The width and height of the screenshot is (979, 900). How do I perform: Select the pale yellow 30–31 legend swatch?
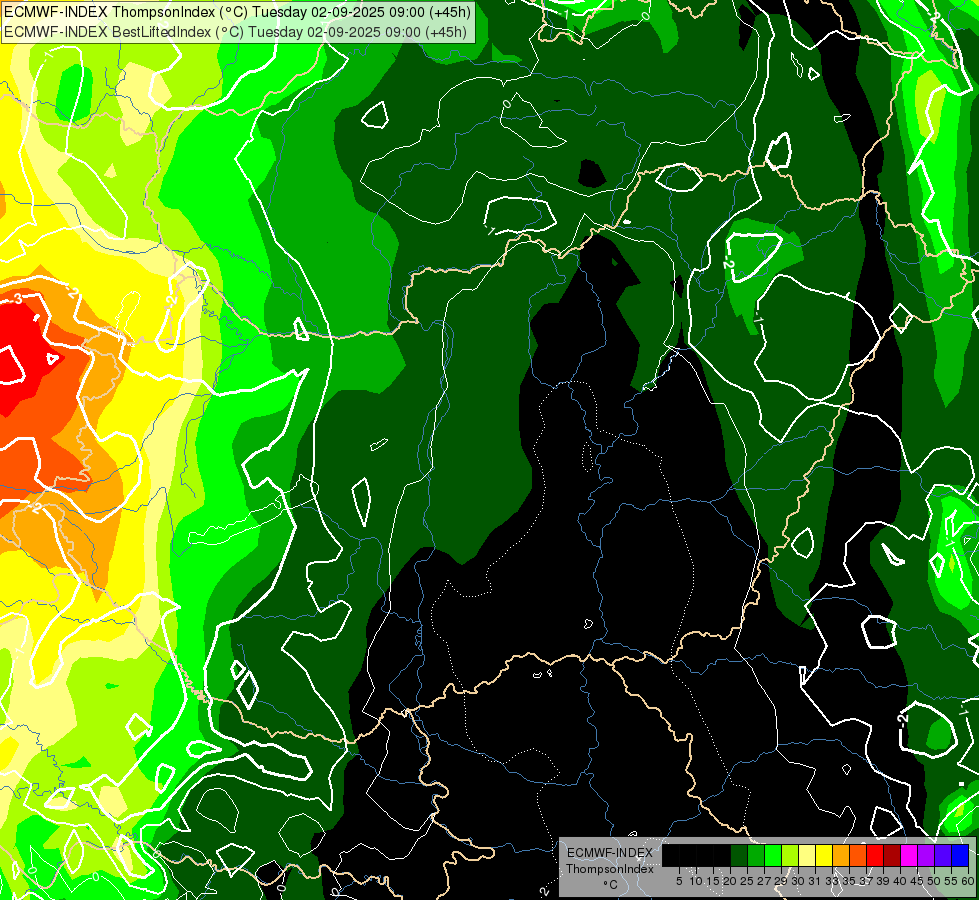[x=807, y=855]
